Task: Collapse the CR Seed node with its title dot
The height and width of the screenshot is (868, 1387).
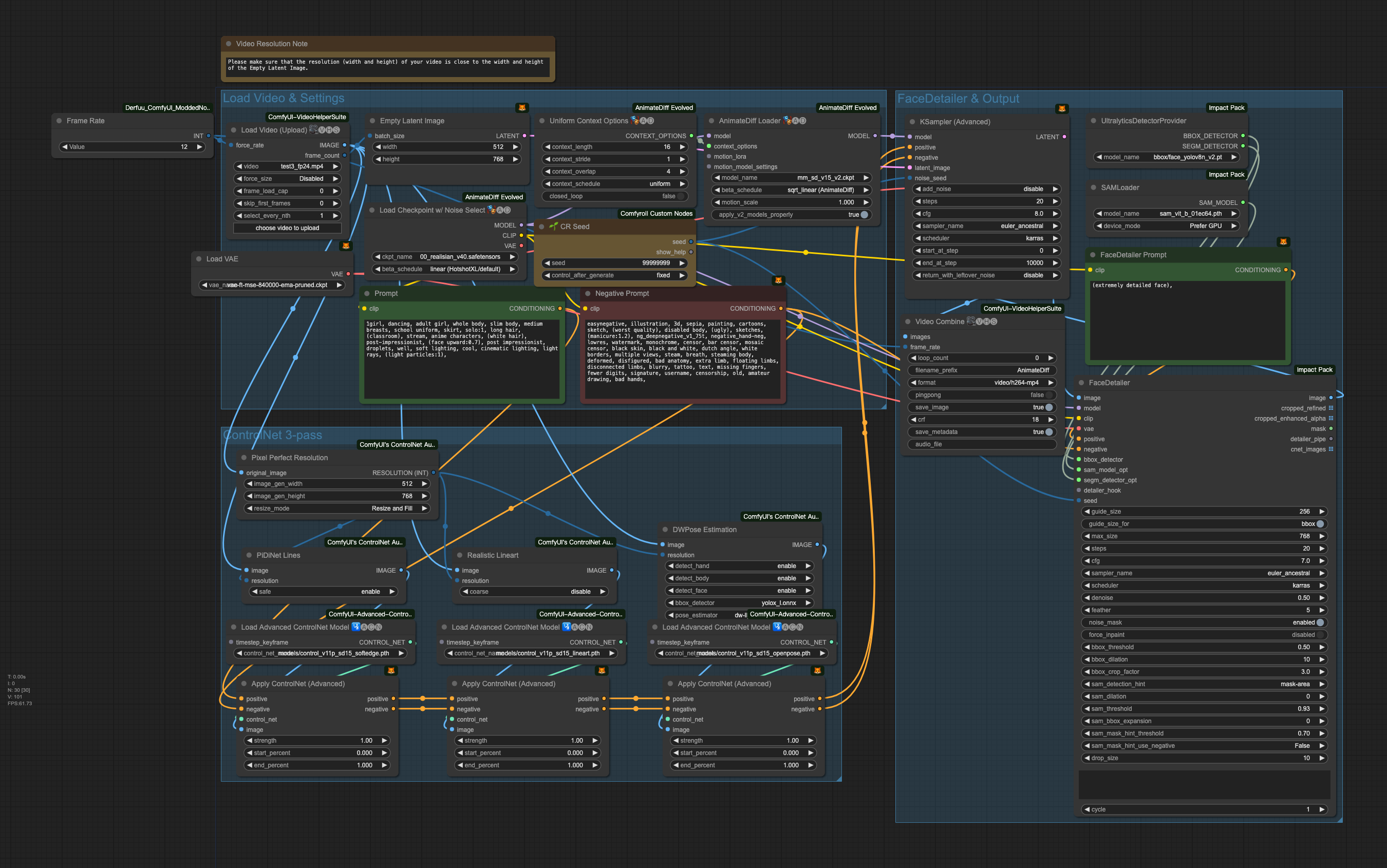Action: click(541, 226)
